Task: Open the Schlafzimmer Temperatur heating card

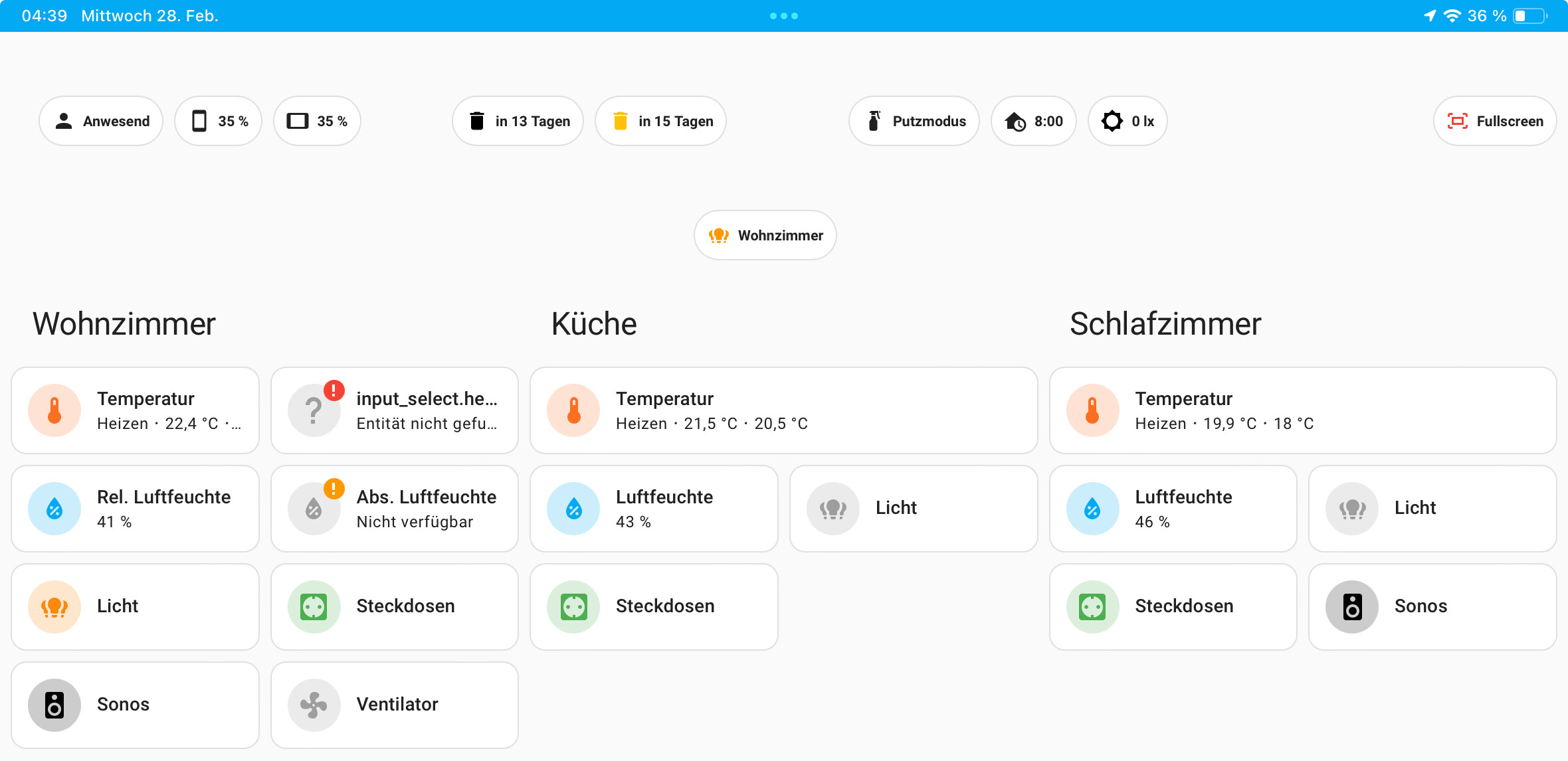Action: click(x=1302, y=410)
